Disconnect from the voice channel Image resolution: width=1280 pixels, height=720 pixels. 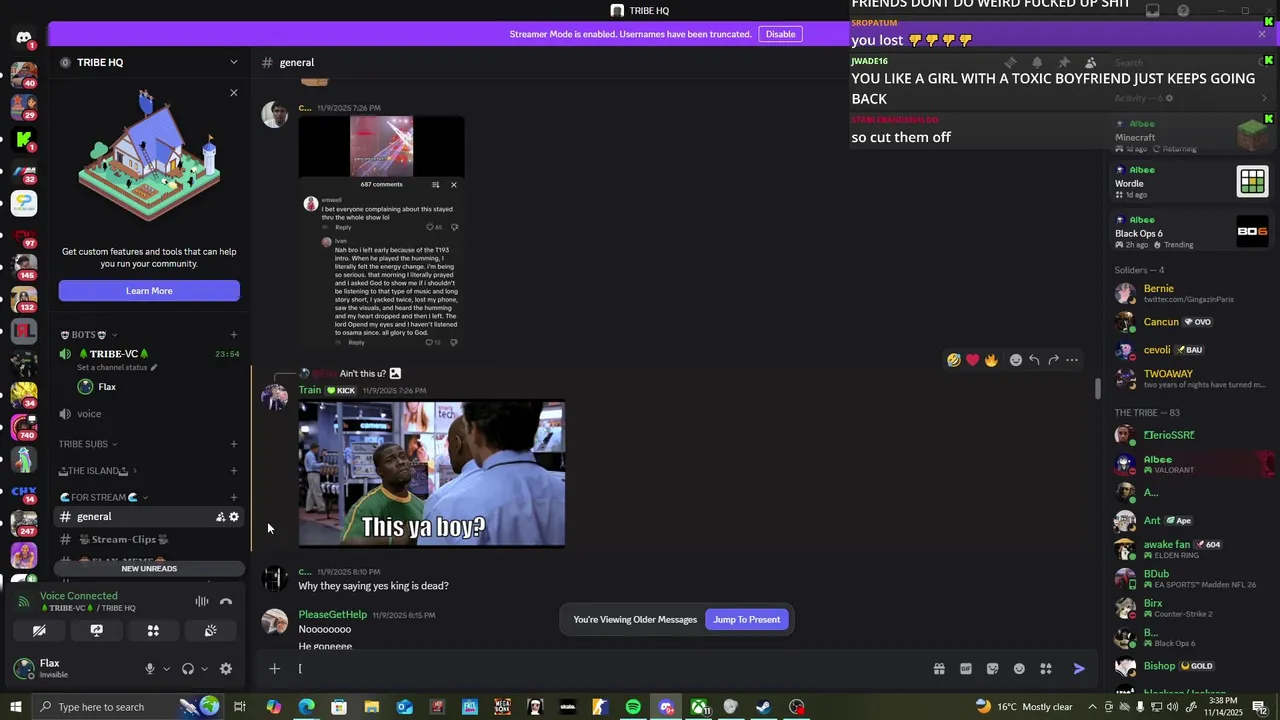tap(226, 602)
